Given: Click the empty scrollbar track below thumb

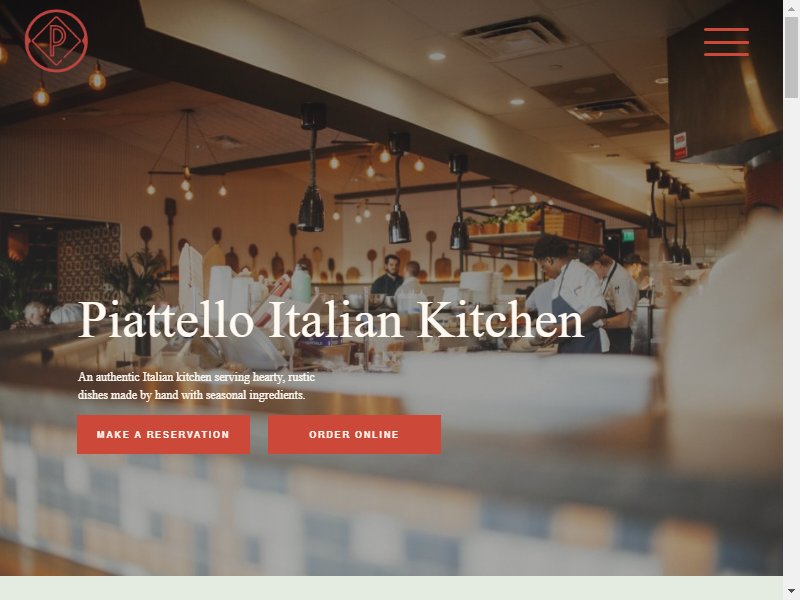Looking at the screenshot, I should click(x=791, y=341).
